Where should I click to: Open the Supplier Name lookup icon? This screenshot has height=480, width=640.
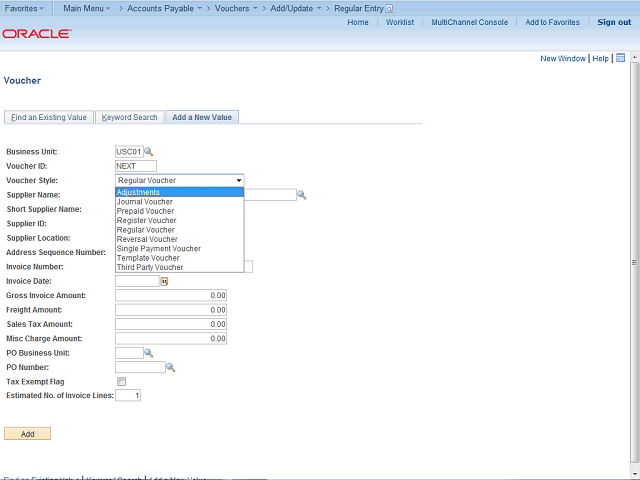point(301,195)
